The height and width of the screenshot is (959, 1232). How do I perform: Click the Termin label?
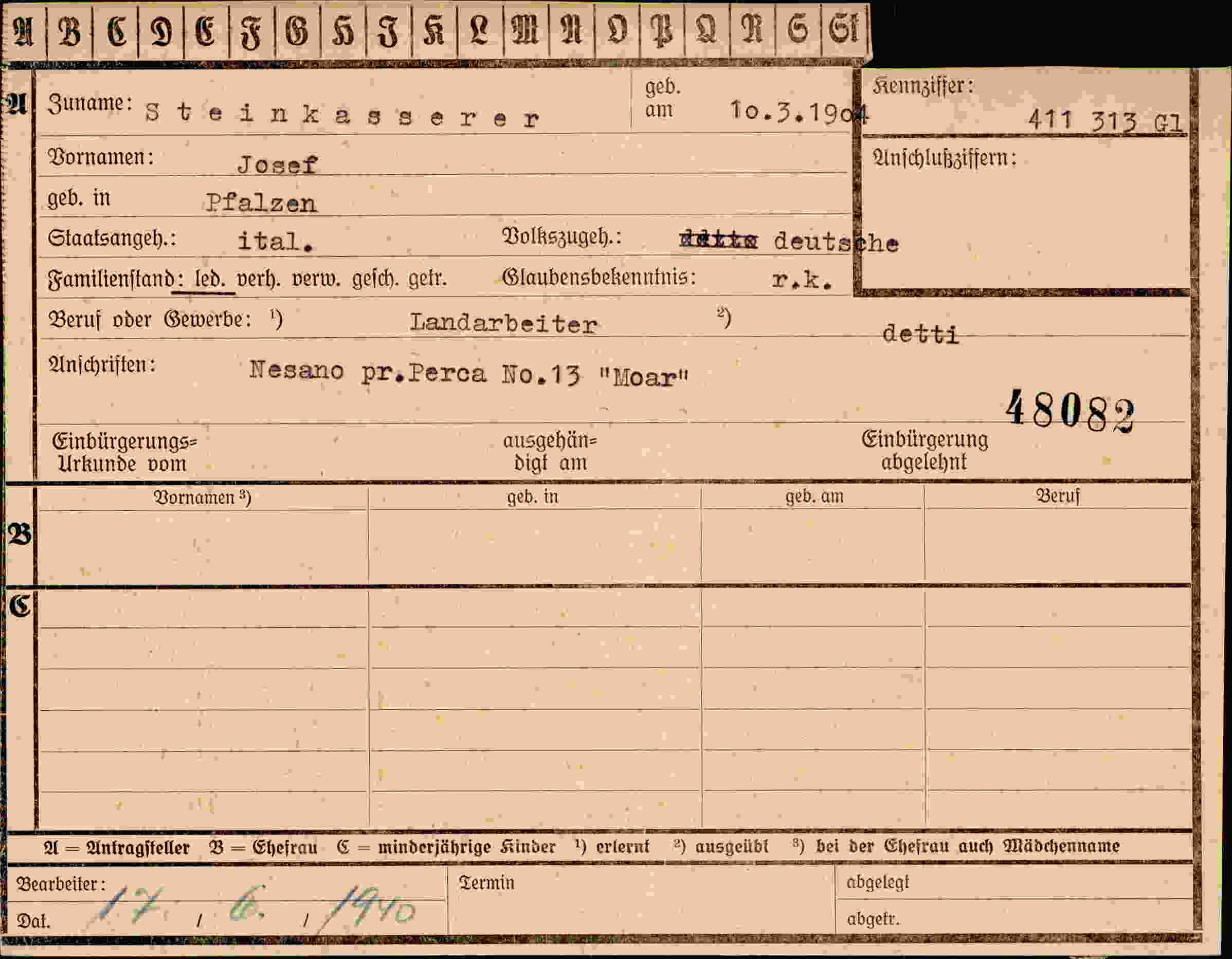[x=486, y=883]
